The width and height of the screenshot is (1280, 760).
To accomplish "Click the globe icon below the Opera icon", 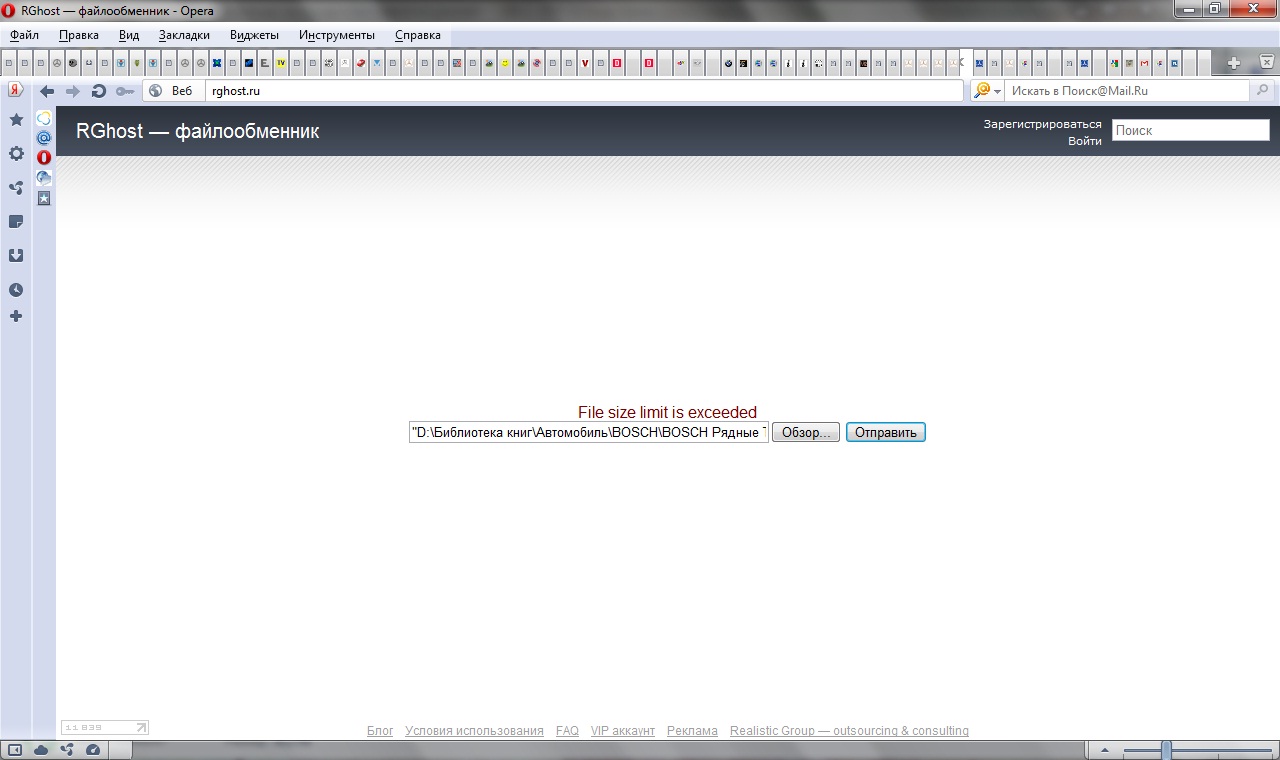I will [x=44, y=178].
